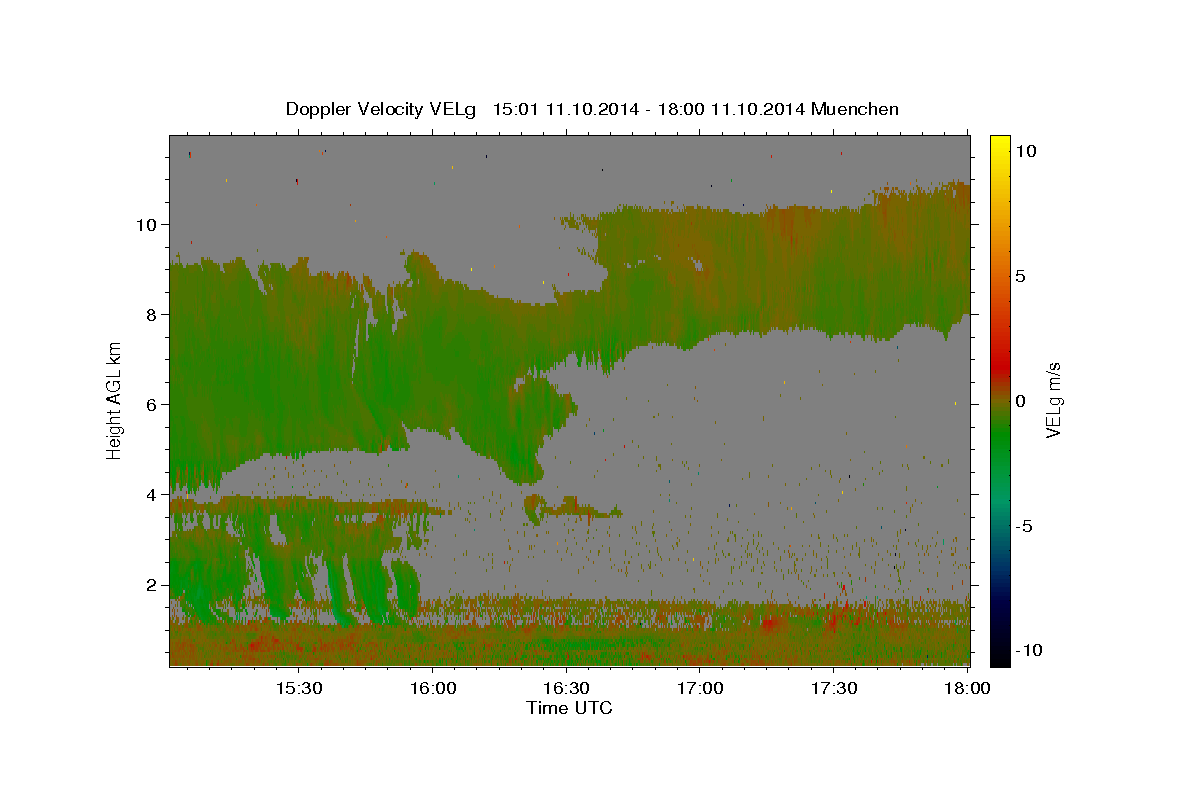Click the red spot near 17:15 low level
Image resolution: width=1200 pixels, height=800 pixels.
769,624
